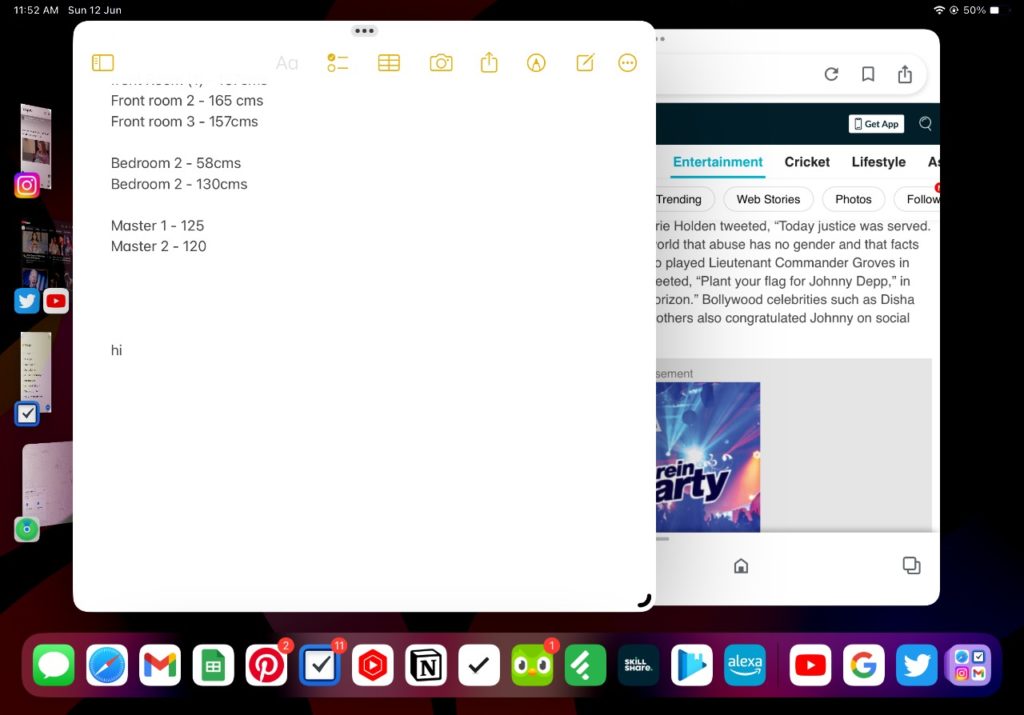
Task: Open Alexa from the Dock
Action: click(x=745, y=665)
